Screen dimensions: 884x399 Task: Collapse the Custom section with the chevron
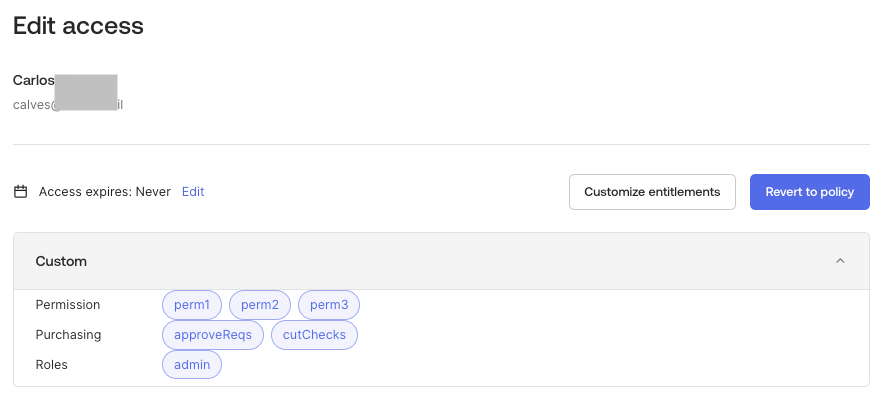coord(840,261)
